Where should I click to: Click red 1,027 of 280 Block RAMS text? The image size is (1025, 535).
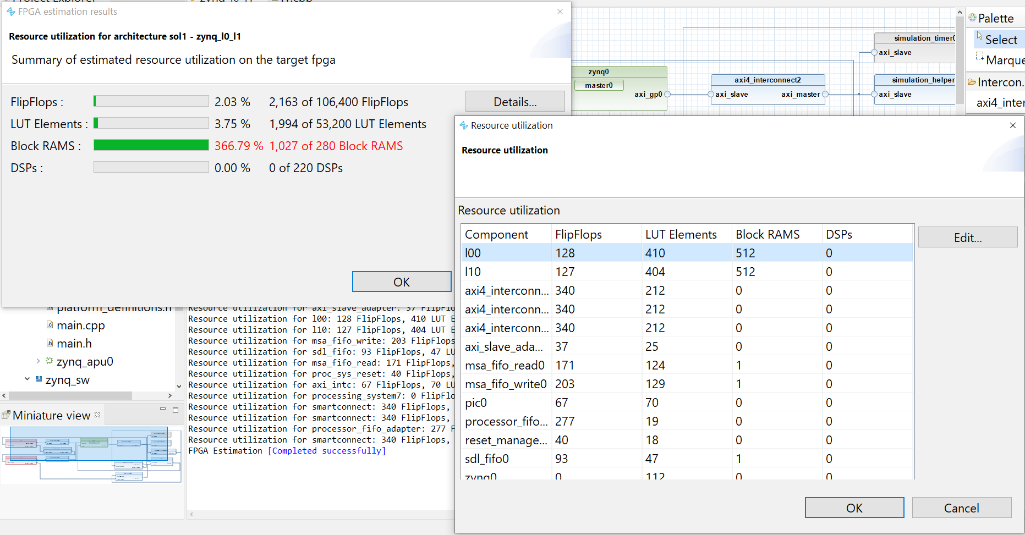pos(336,146)
